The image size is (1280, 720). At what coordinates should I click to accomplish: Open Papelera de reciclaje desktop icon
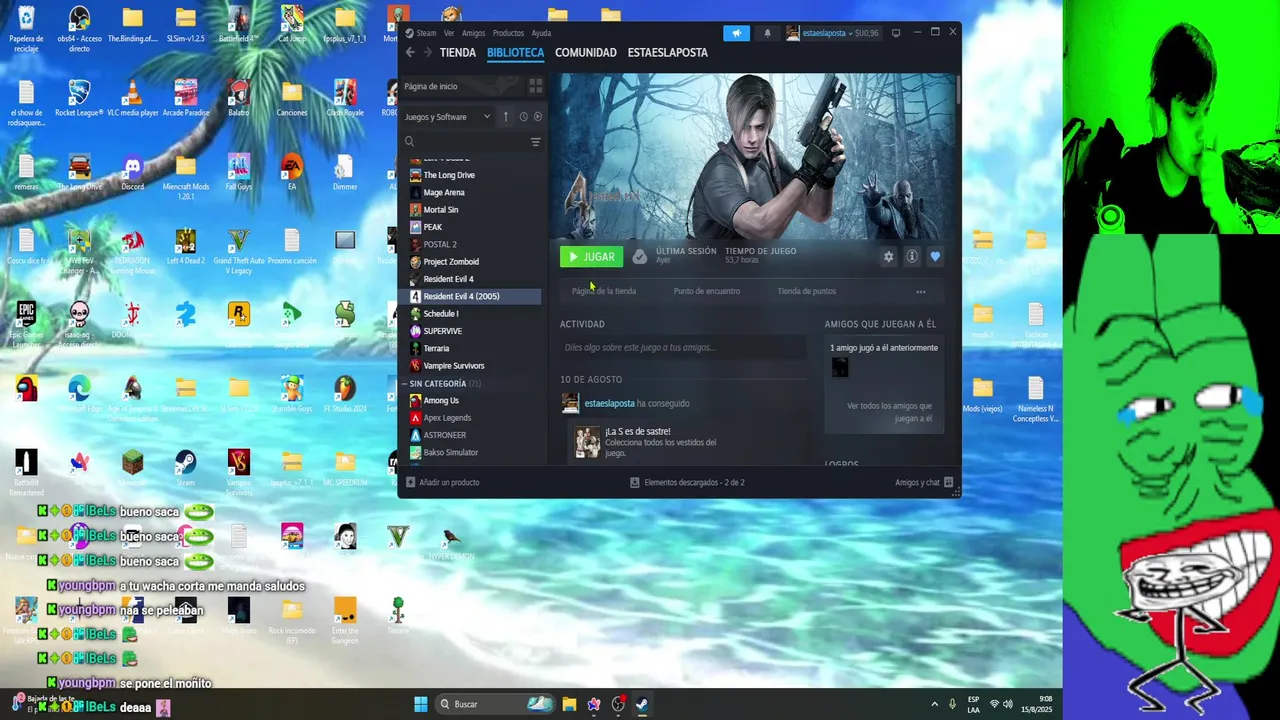click(x=26, y=29)
